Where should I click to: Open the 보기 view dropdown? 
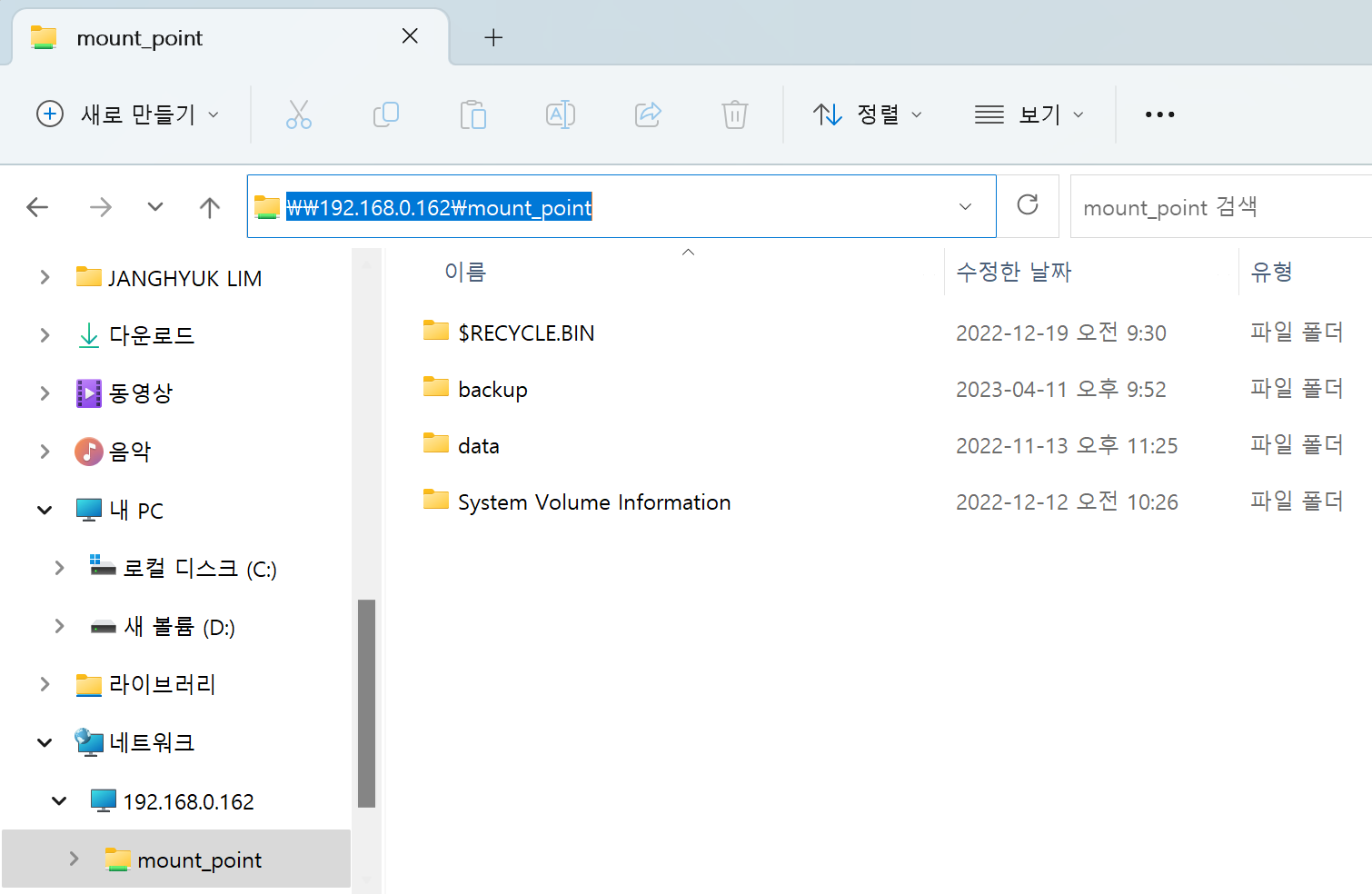pos(1029,114)
